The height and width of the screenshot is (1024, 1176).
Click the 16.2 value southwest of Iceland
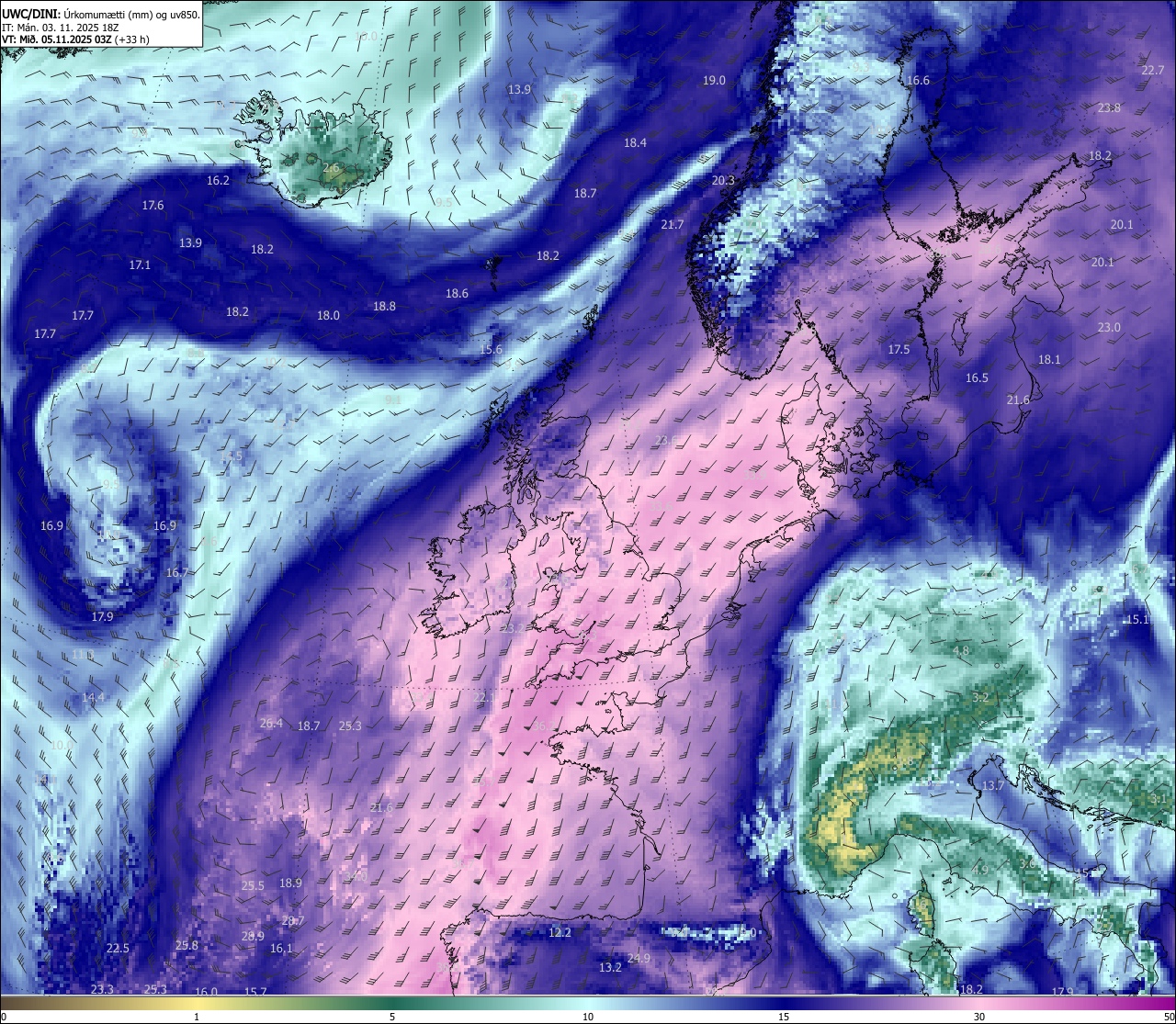(x=218, y=181)
